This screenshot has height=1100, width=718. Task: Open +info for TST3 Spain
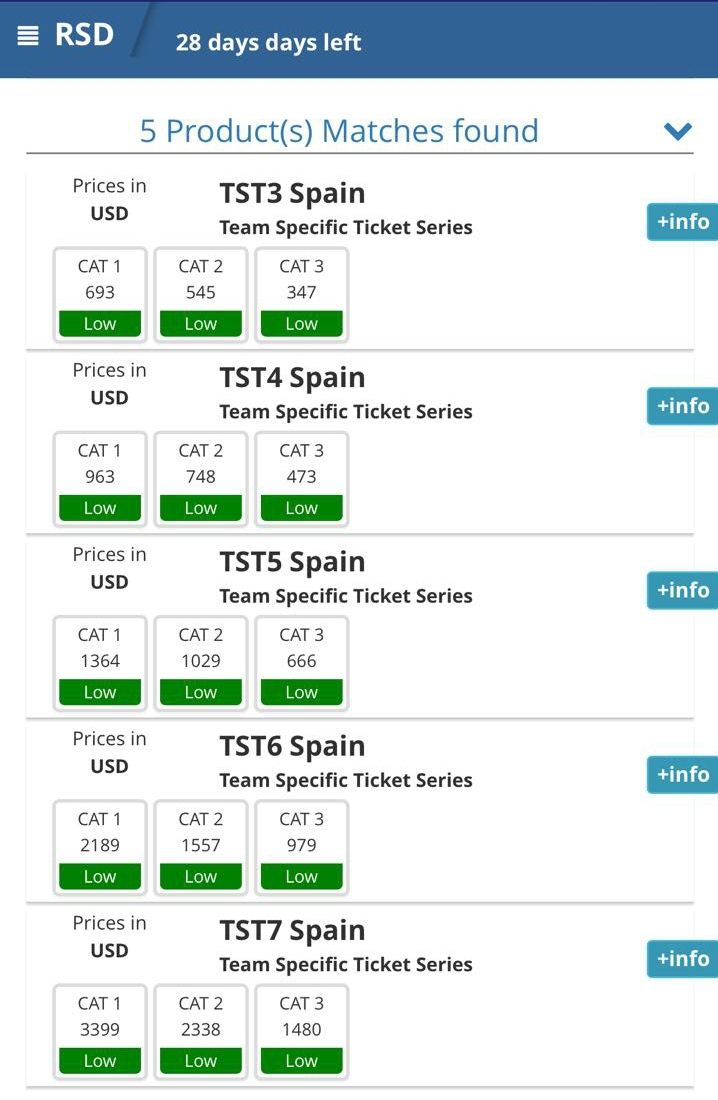pyautogui.click(x=683, y=222)
